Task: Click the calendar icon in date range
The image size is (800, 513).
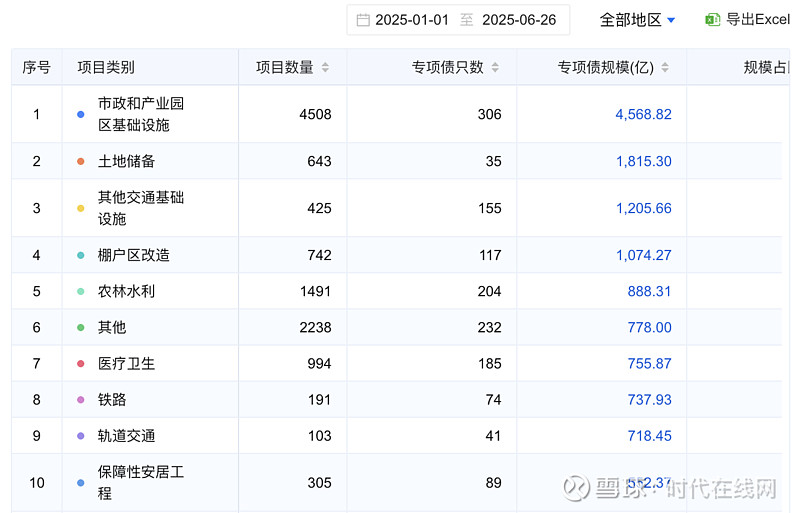Action: click(363, 20)
